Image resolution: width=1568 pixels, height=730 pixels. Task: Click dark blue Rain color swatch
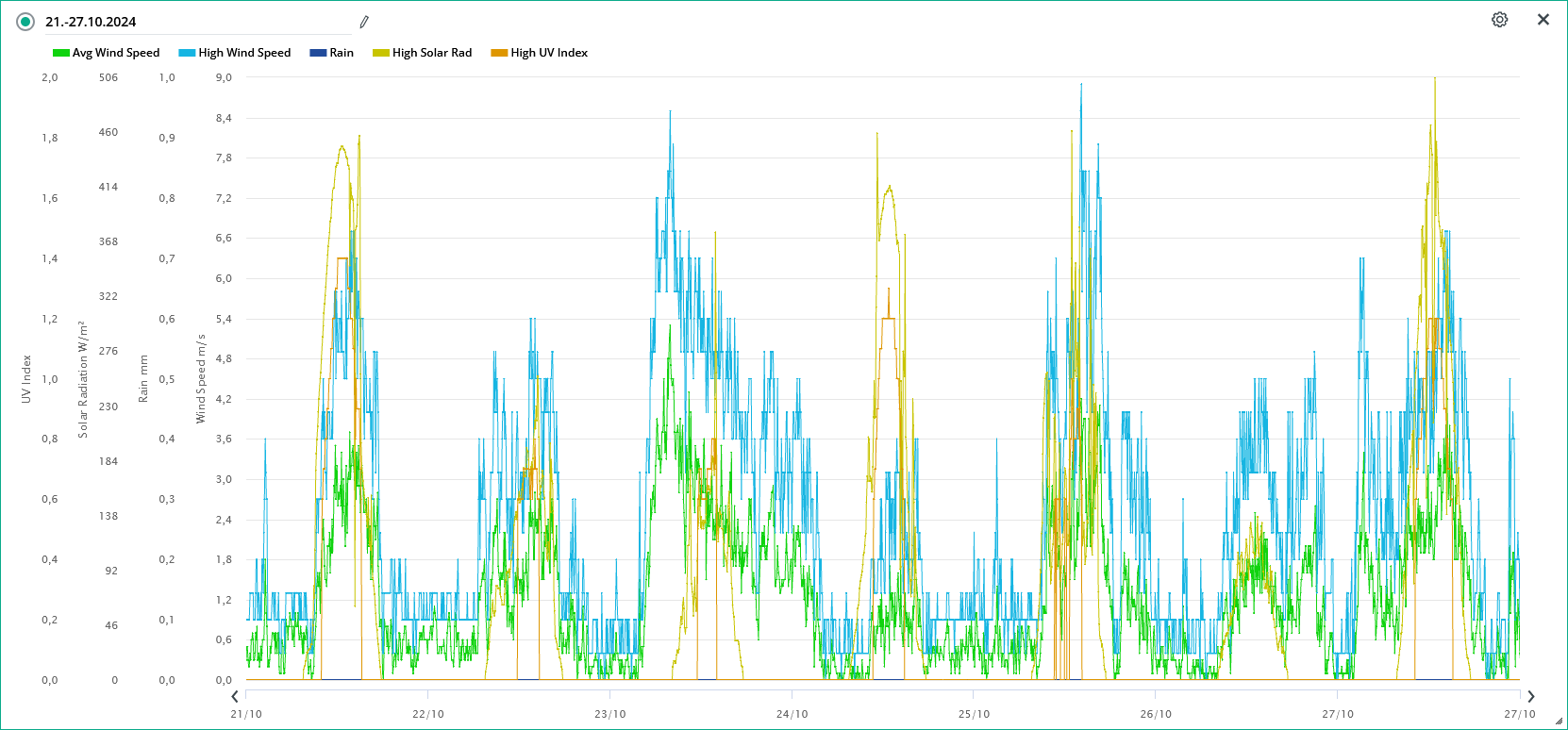pos(318,53)
